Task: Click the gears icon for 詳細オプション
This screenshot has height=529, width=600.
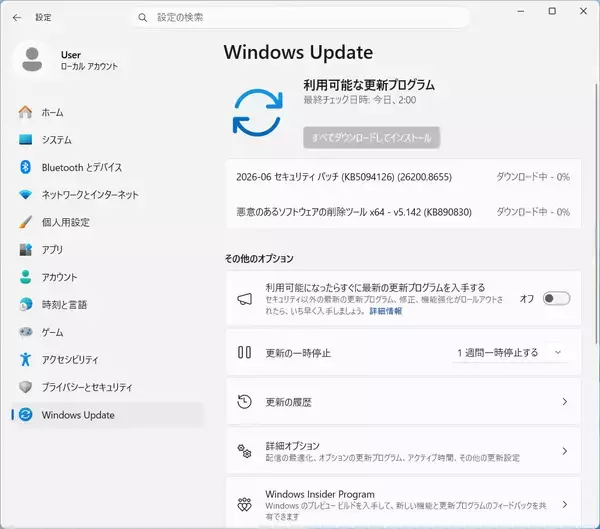Action: (x=245, y=451)
